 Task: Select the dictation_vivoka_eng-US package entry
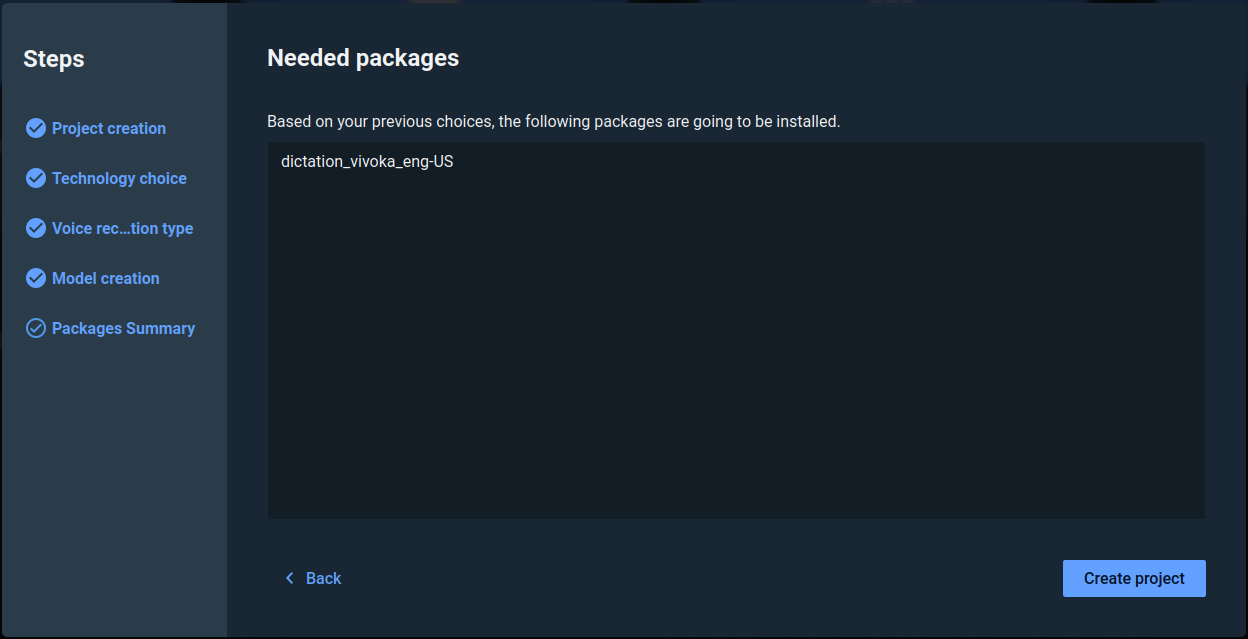[x=367, y=161]
